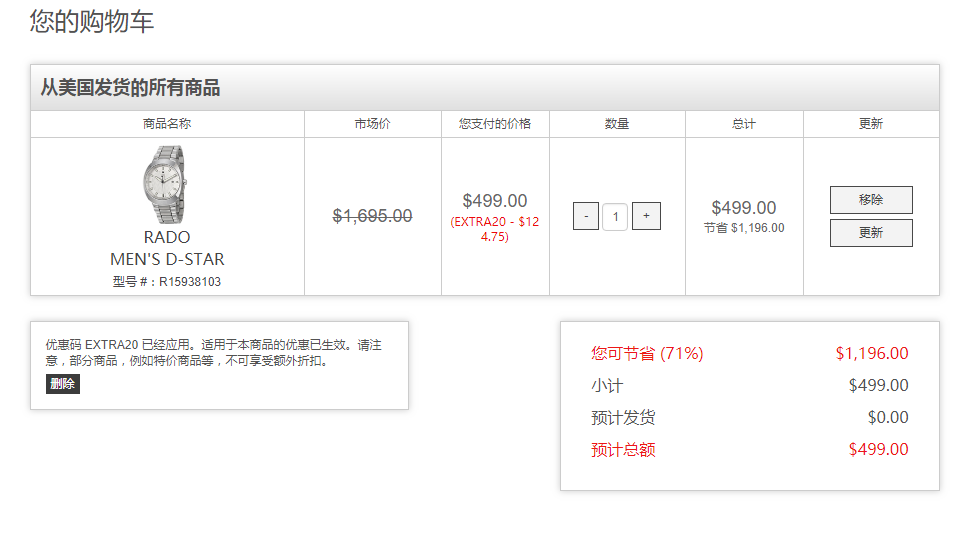This screenshot has width=956, height=536.
Task: Click the quantity input field showing 1
Action: click(x=615, y=216)
